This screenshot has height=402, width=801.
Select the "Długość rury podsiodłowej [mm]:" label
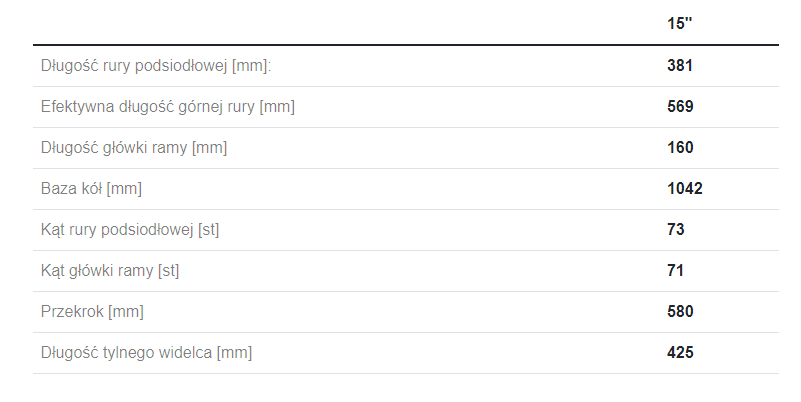click(156, 66)
